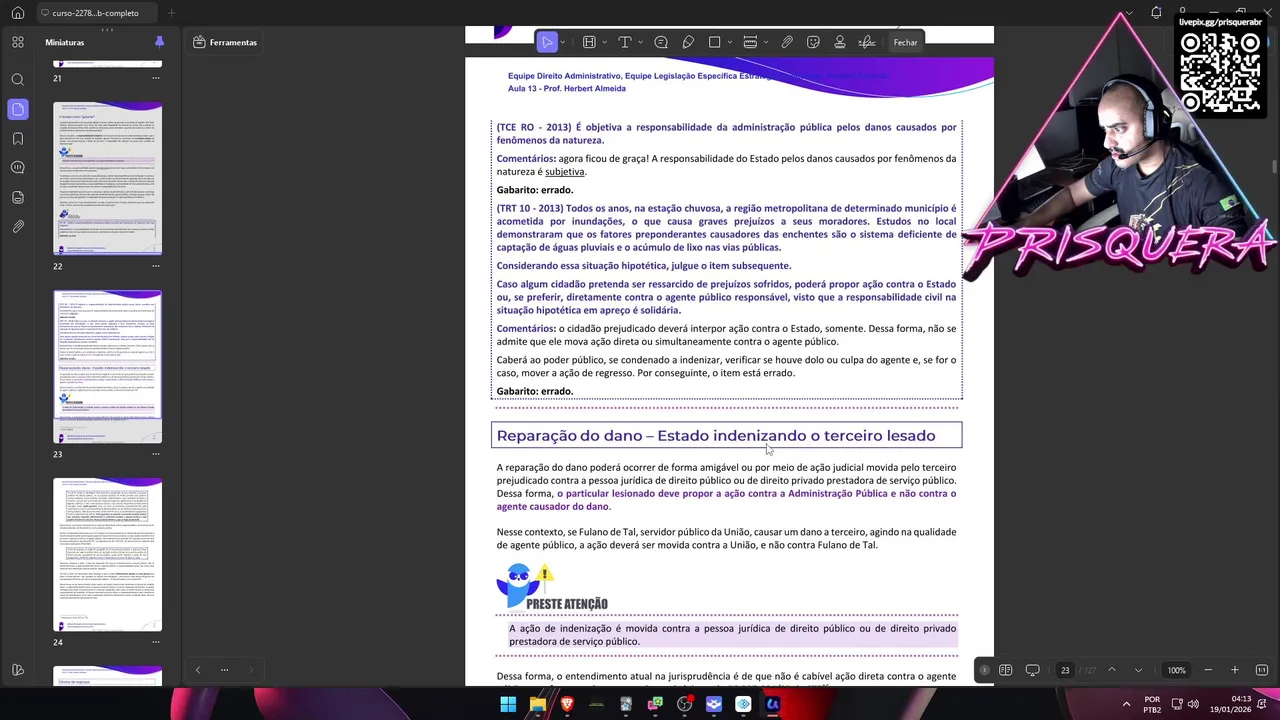Select the page 24 thumbnail

point(107,554)
